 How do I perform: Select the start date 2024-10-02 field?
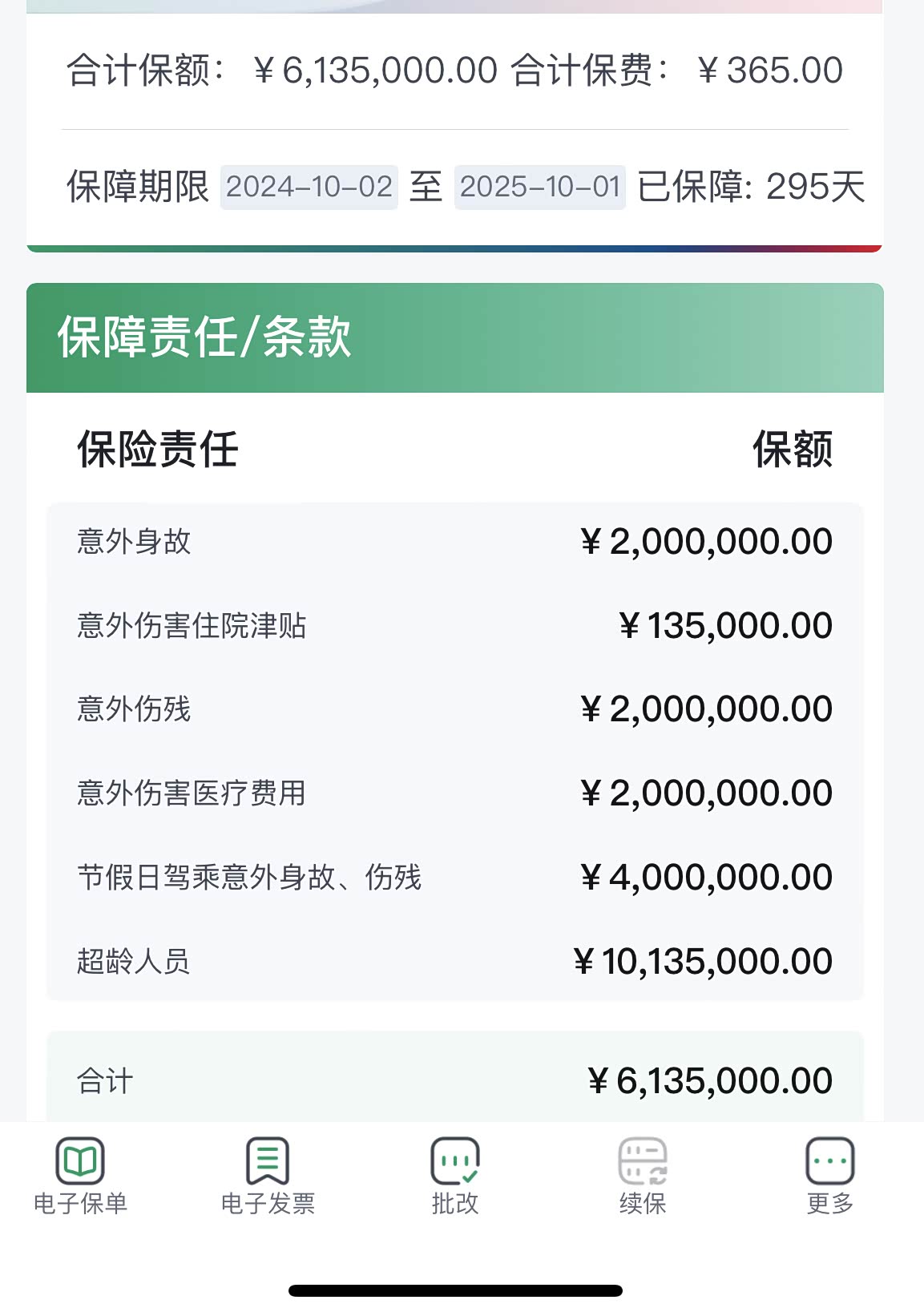(309, 188)
